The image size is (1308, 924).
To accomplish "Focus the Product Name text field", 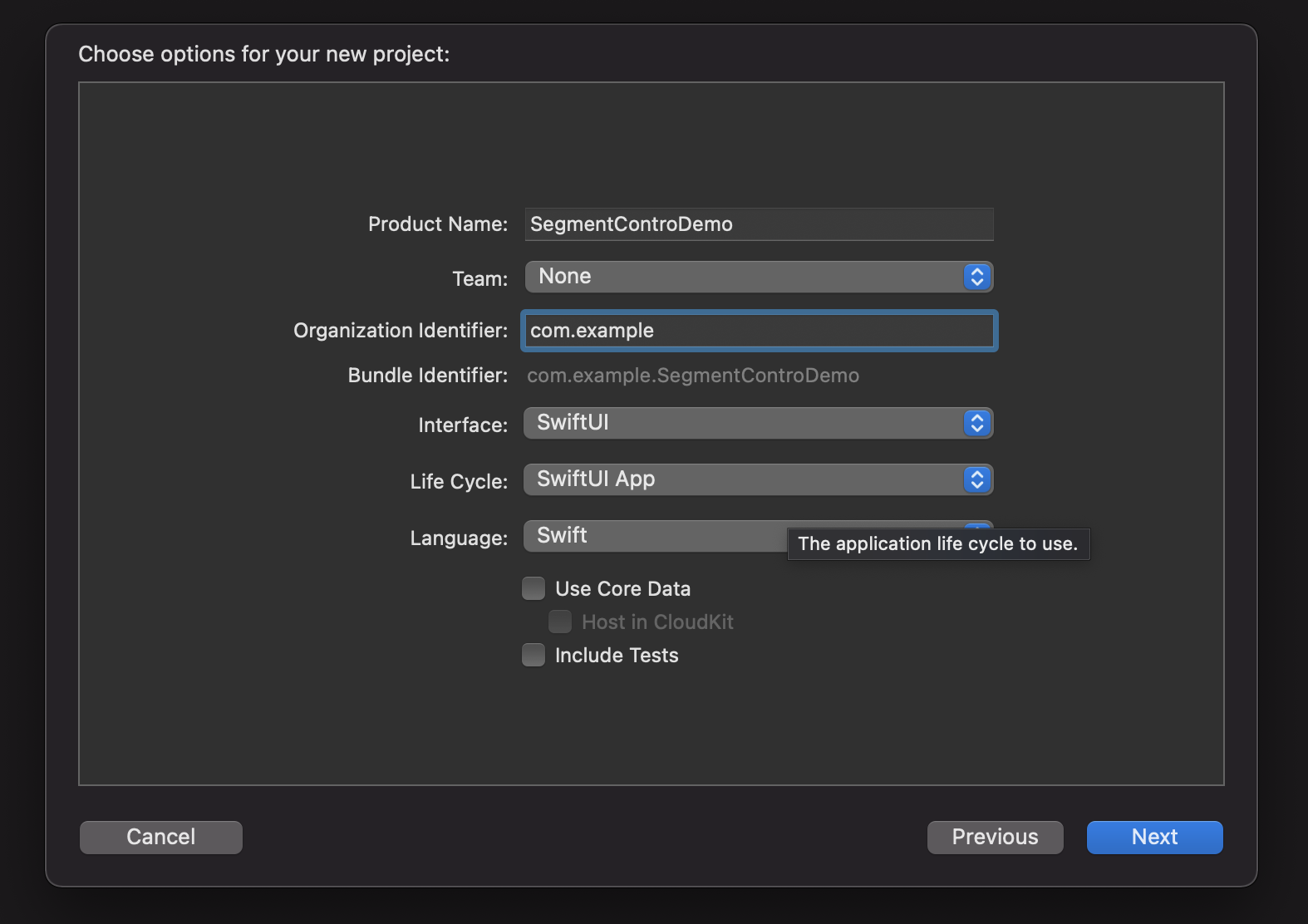I will coord(758,224).
